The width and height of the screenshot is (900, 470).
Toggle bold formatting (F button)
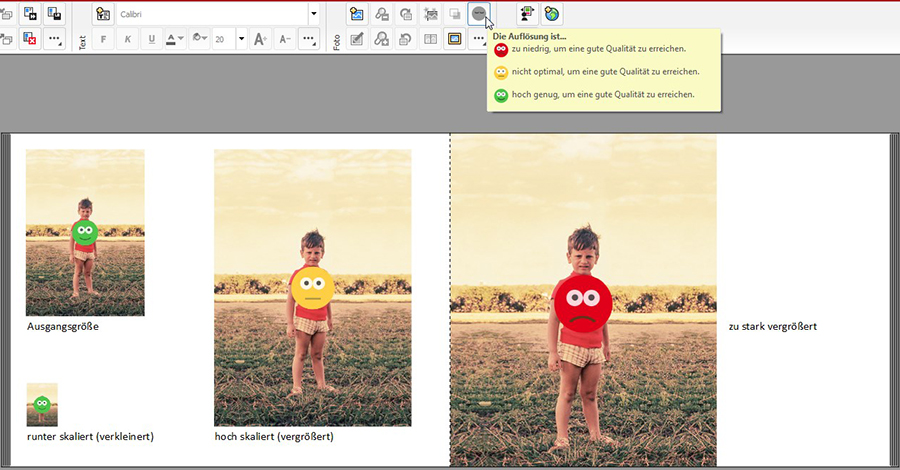click(x=103, y=39)
